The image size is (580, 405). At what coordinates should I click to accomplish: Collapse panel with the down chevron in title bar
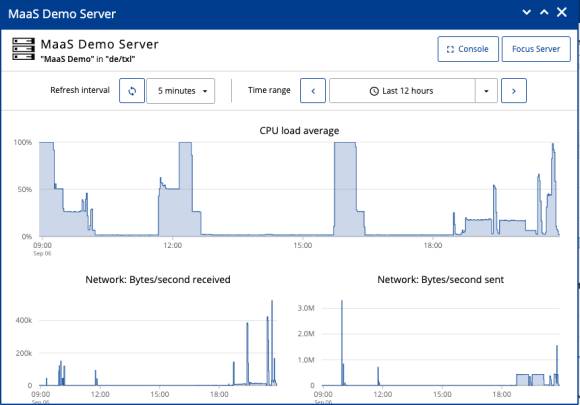[526, 12]
